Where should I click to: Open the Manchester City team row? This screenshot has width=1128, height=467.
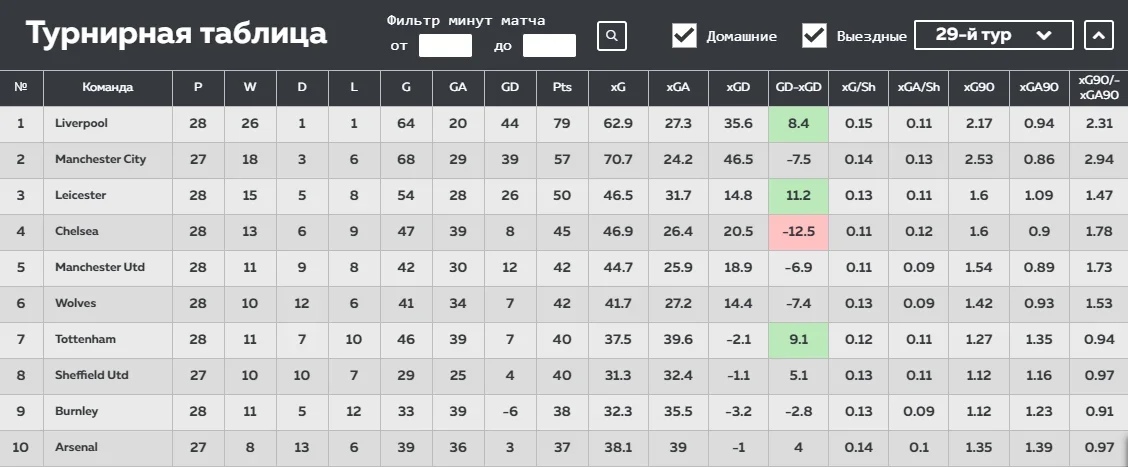pos(100,159)
